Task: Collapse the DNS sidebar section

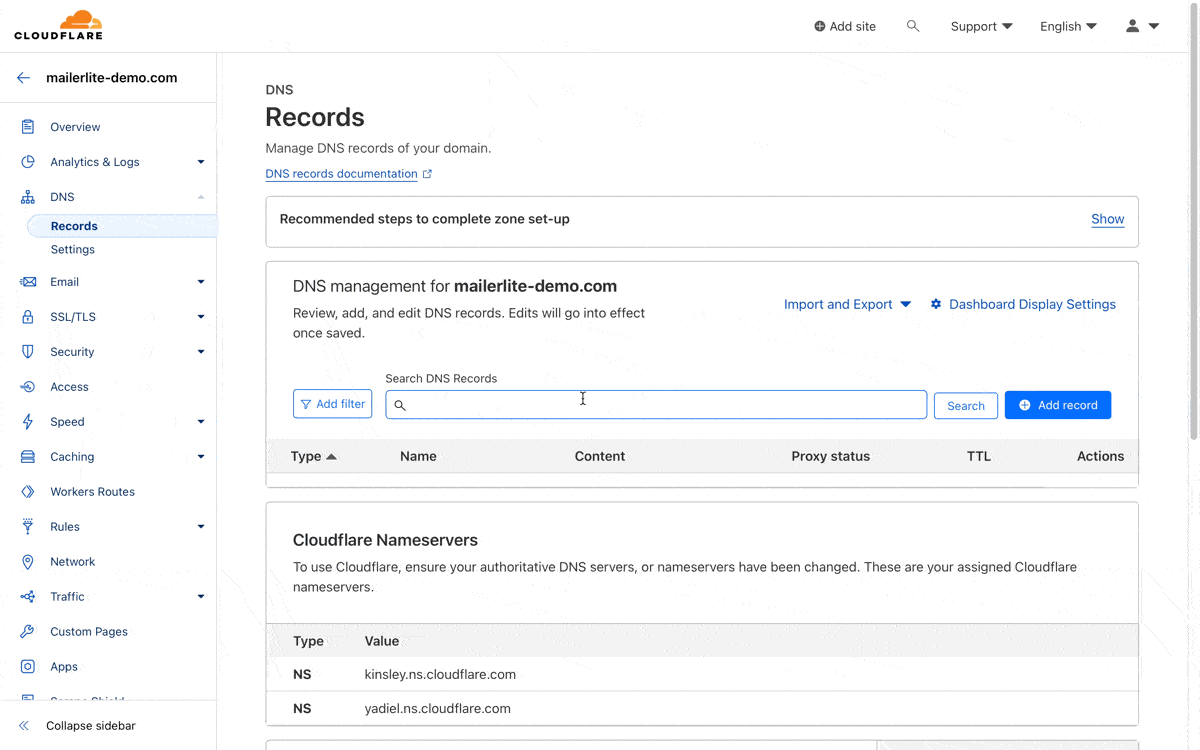Action: 200,197
